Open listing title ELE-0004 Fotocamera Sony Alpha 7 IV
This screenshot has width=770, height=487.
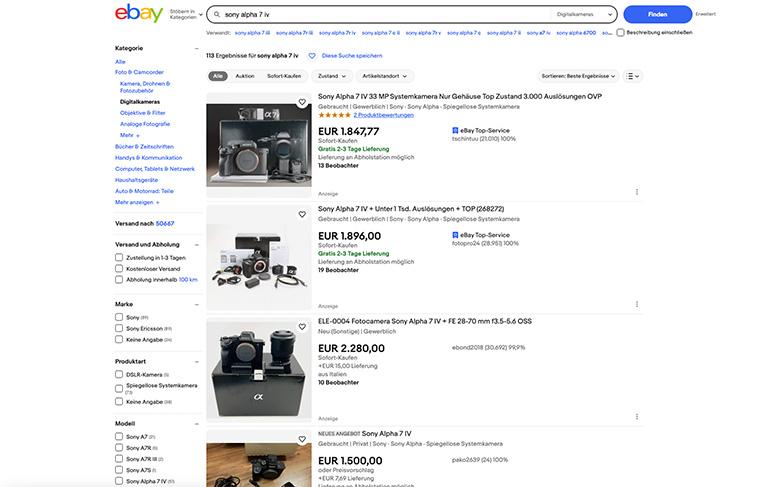pyautogui.click(x=425, y=321)
